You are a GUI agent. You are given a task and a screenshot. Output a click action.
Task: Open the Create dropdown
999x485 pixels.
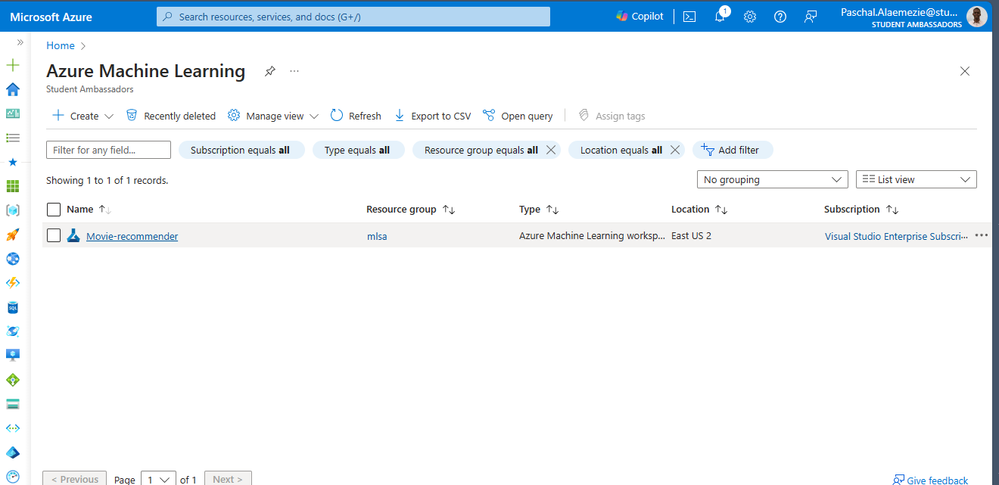83,116
